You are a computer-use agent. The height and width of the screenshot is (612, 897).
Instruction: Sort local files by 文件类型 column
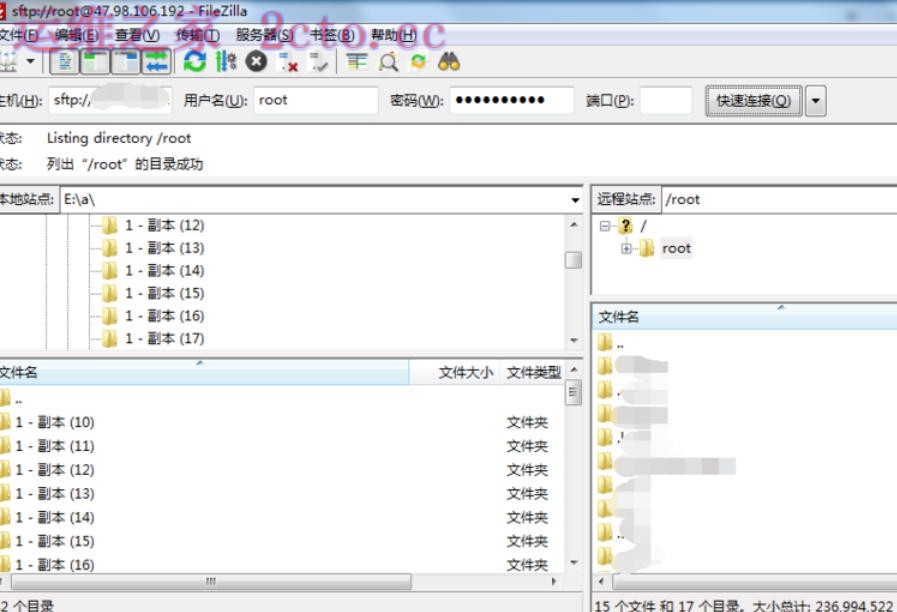533,372
